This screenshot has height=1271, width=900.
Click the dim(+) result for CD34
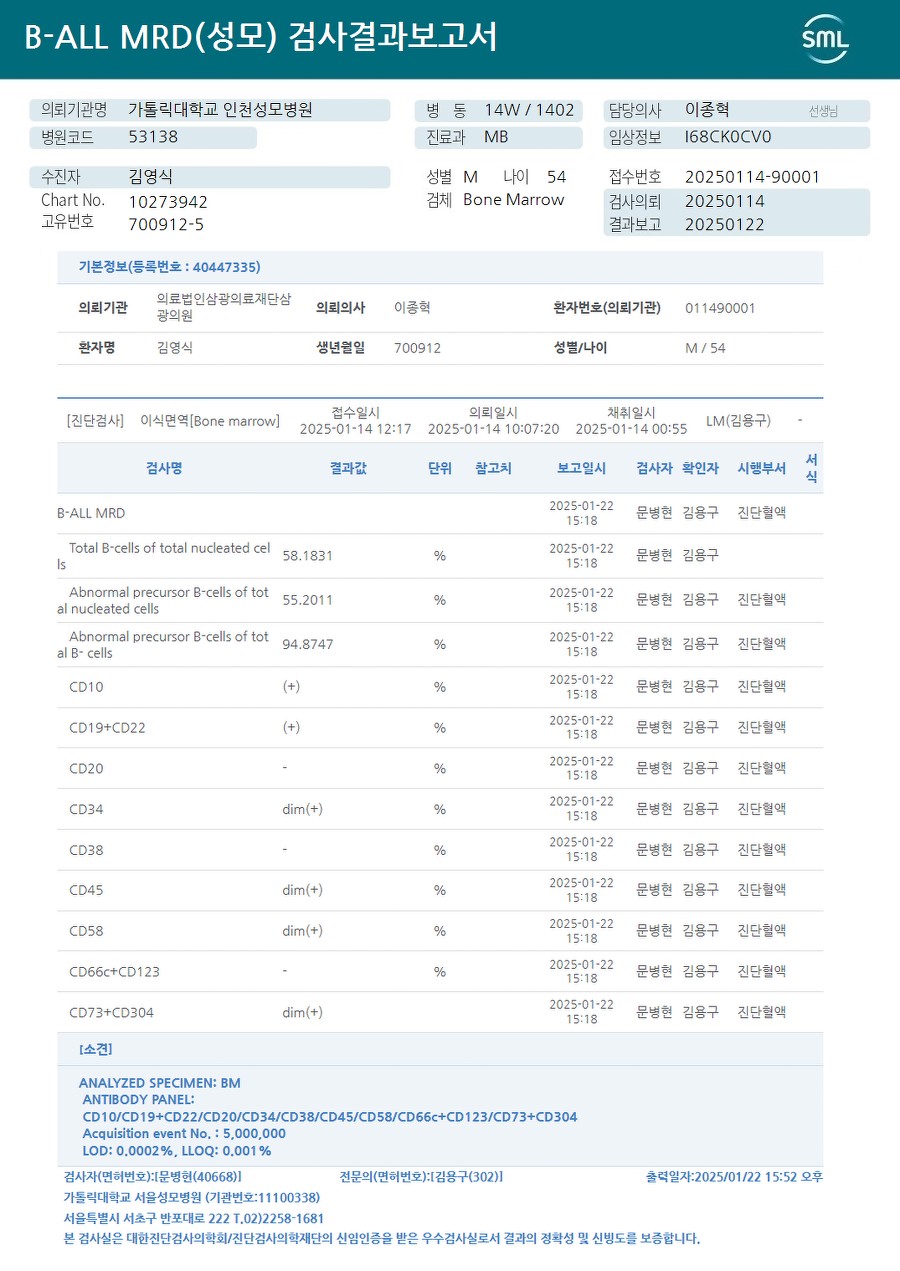click(x=302, y=809)
